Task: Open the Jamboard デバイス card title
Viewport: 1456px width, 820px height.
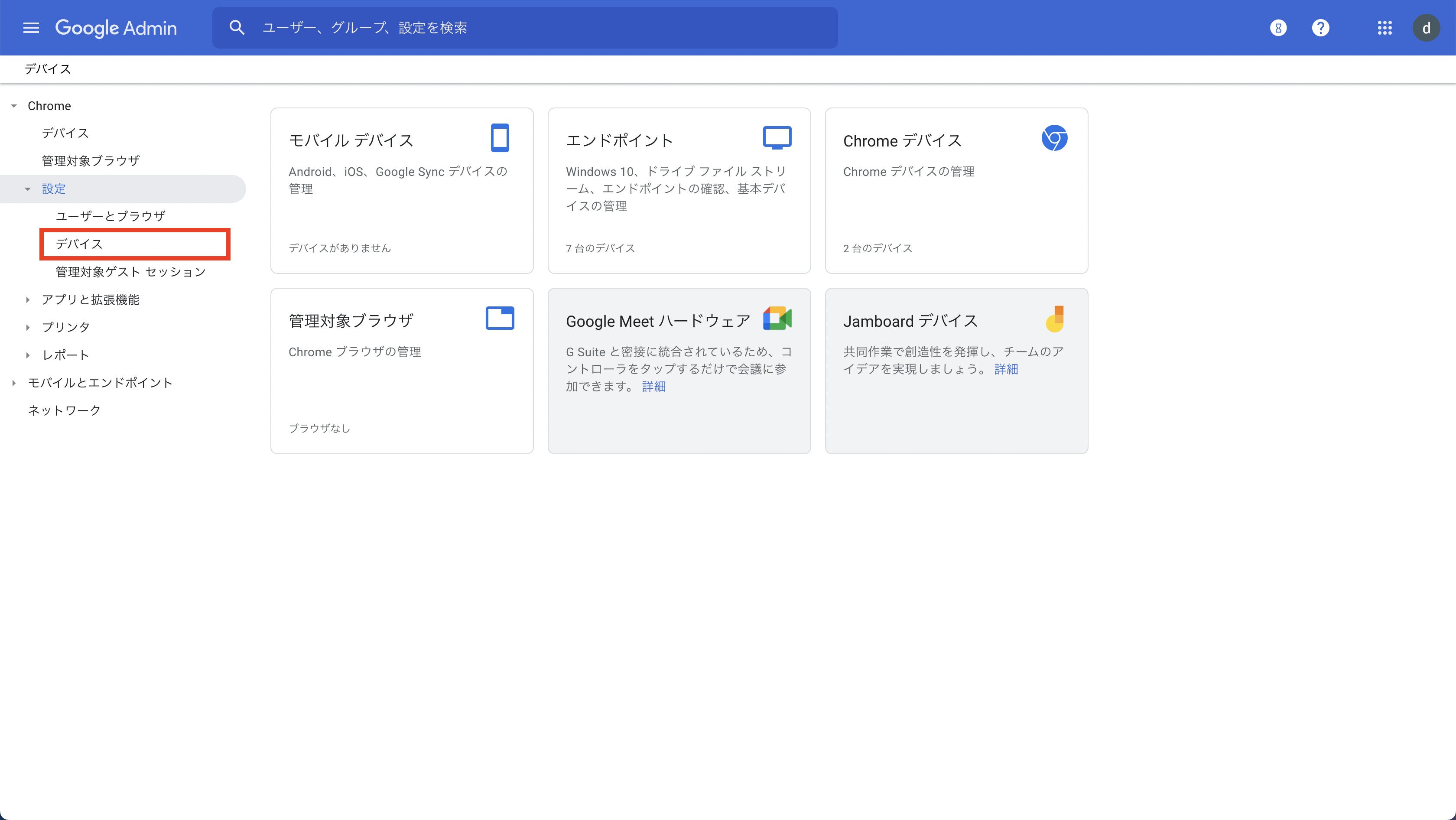Action: 910,320
